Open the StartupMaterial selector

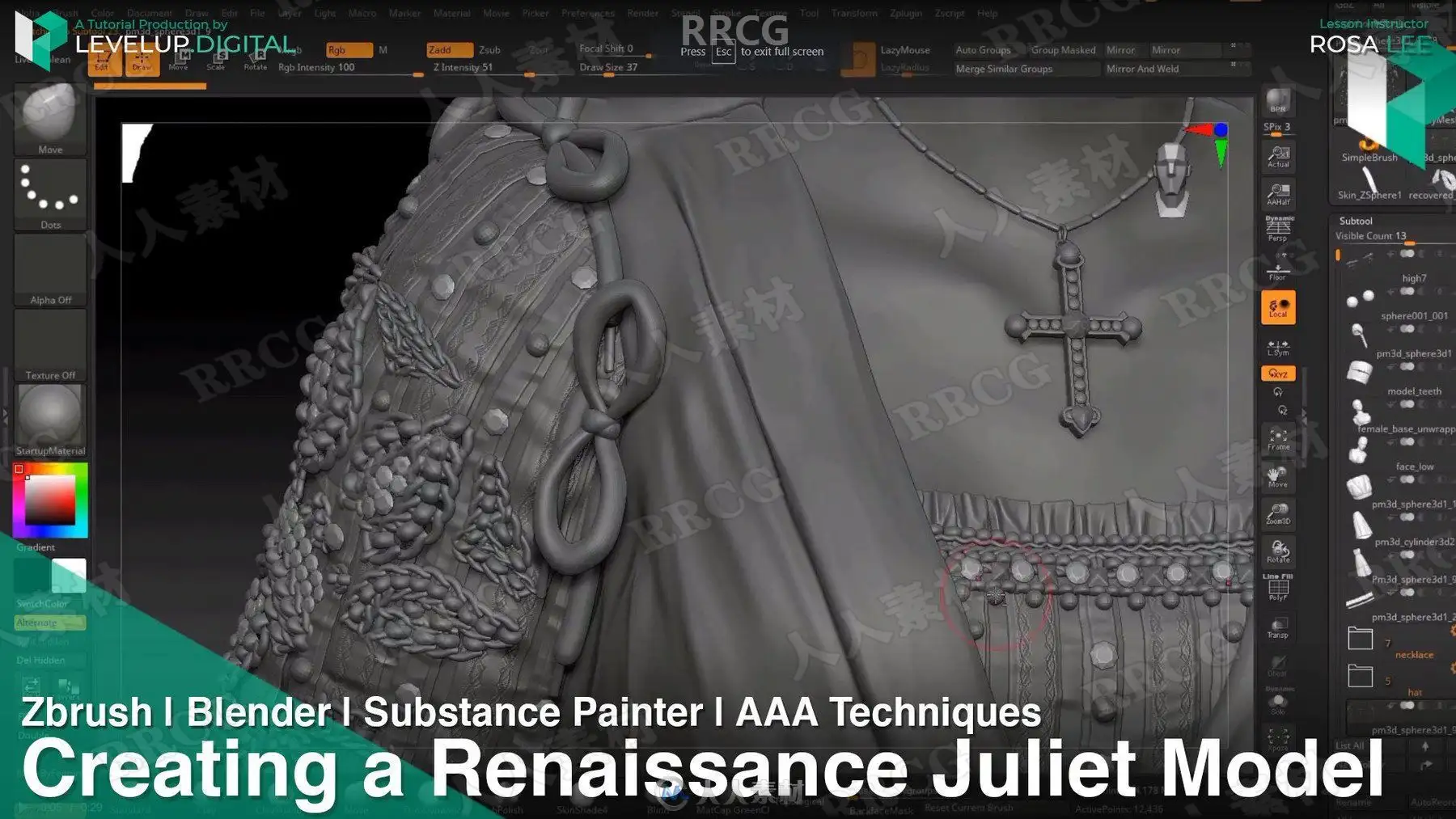(x=50, y=420)
